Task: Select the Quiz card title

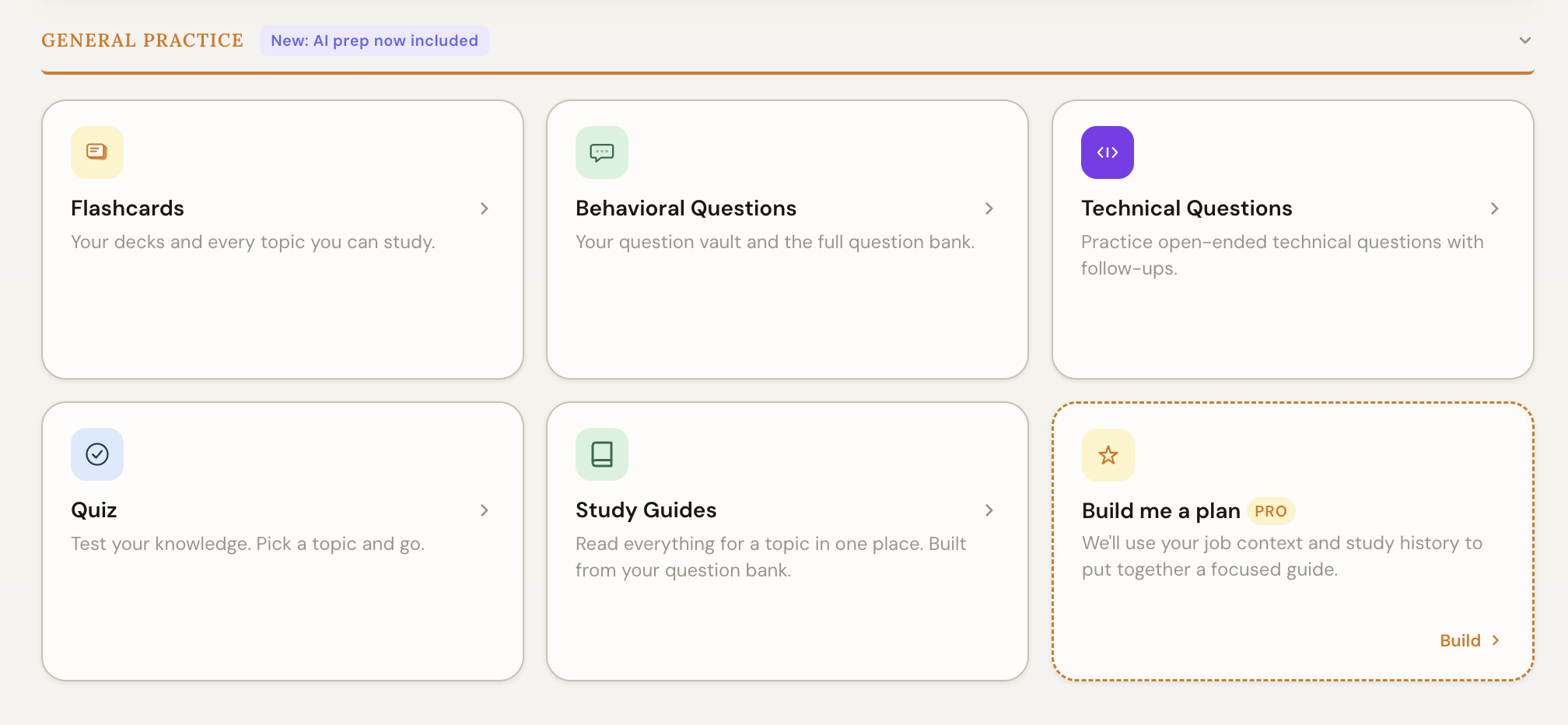Action: [x=94, y=510]
